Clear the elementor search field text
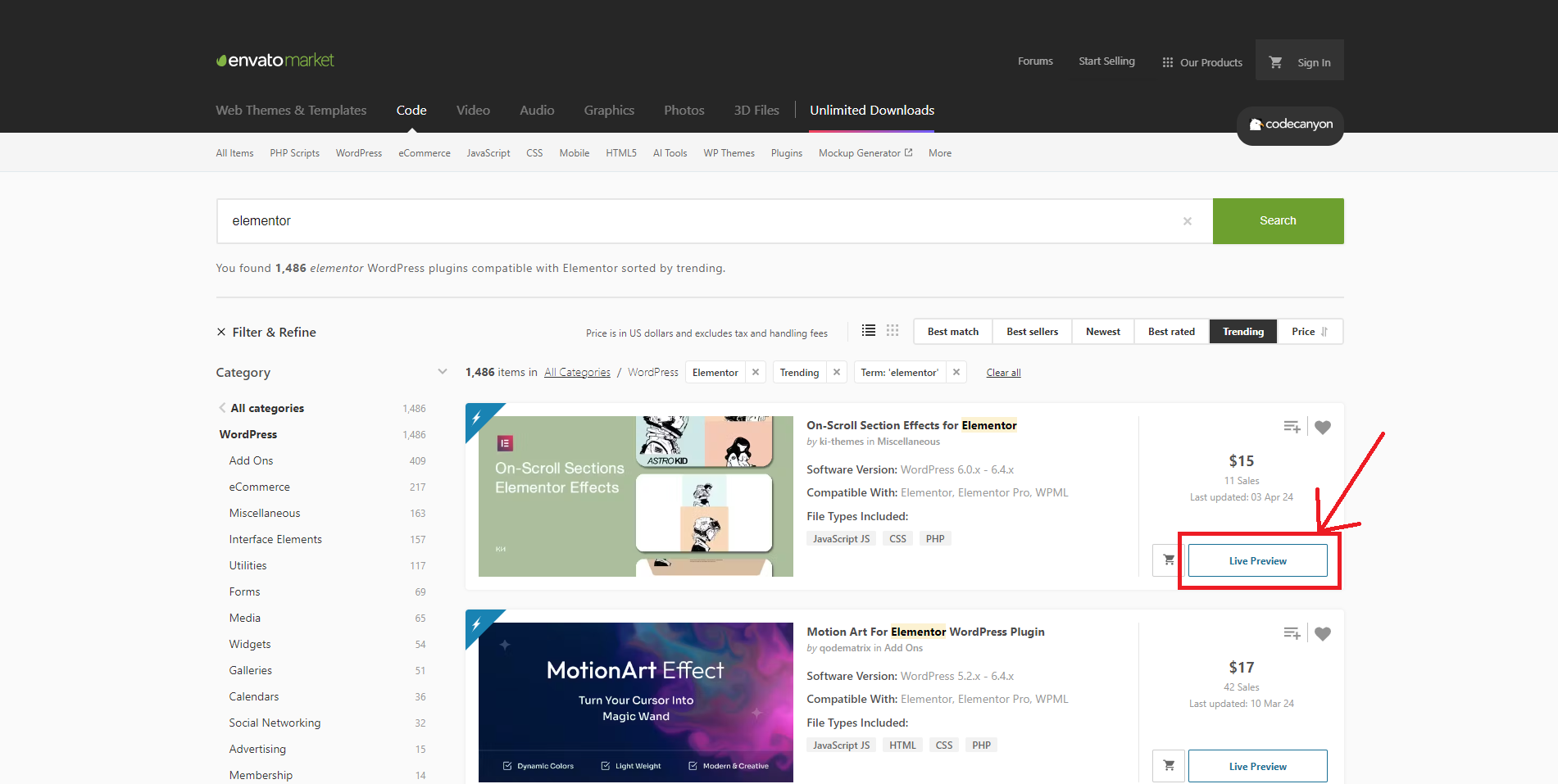The width and height of the screenshot is (1558, 784). point(1187,221)
